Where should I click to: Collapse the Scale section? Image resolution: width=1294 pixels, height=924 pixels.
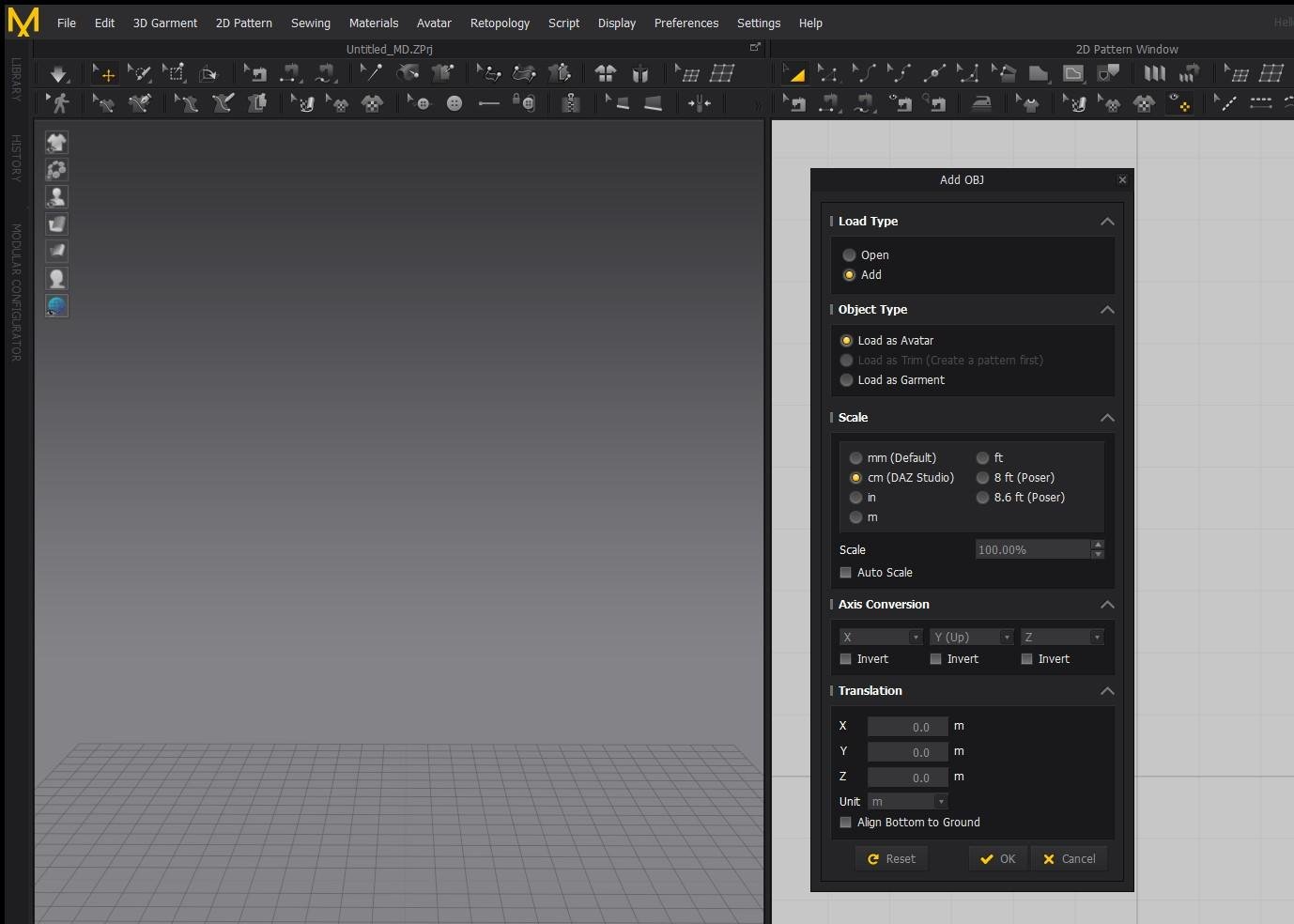click(1107, 418)
